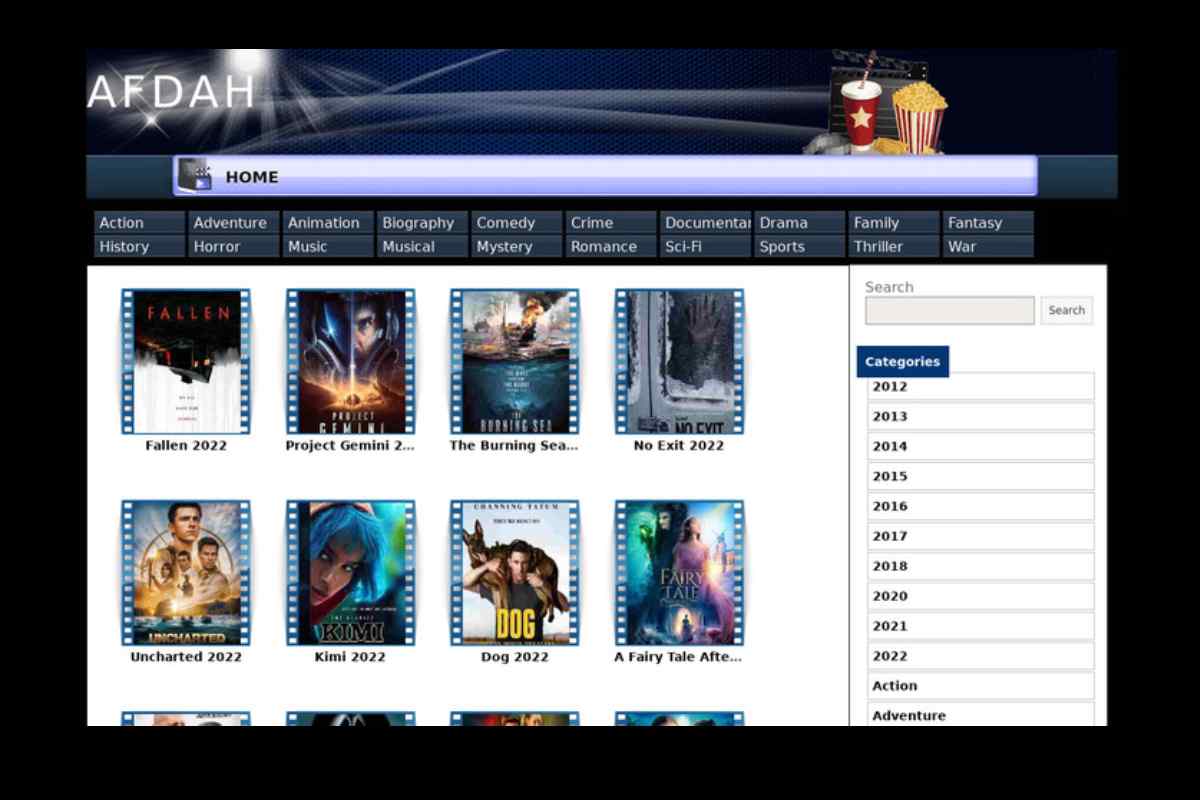Click 'The Burning Sea...' title link
Screen dimensions: 1200x800
(514, 446)
